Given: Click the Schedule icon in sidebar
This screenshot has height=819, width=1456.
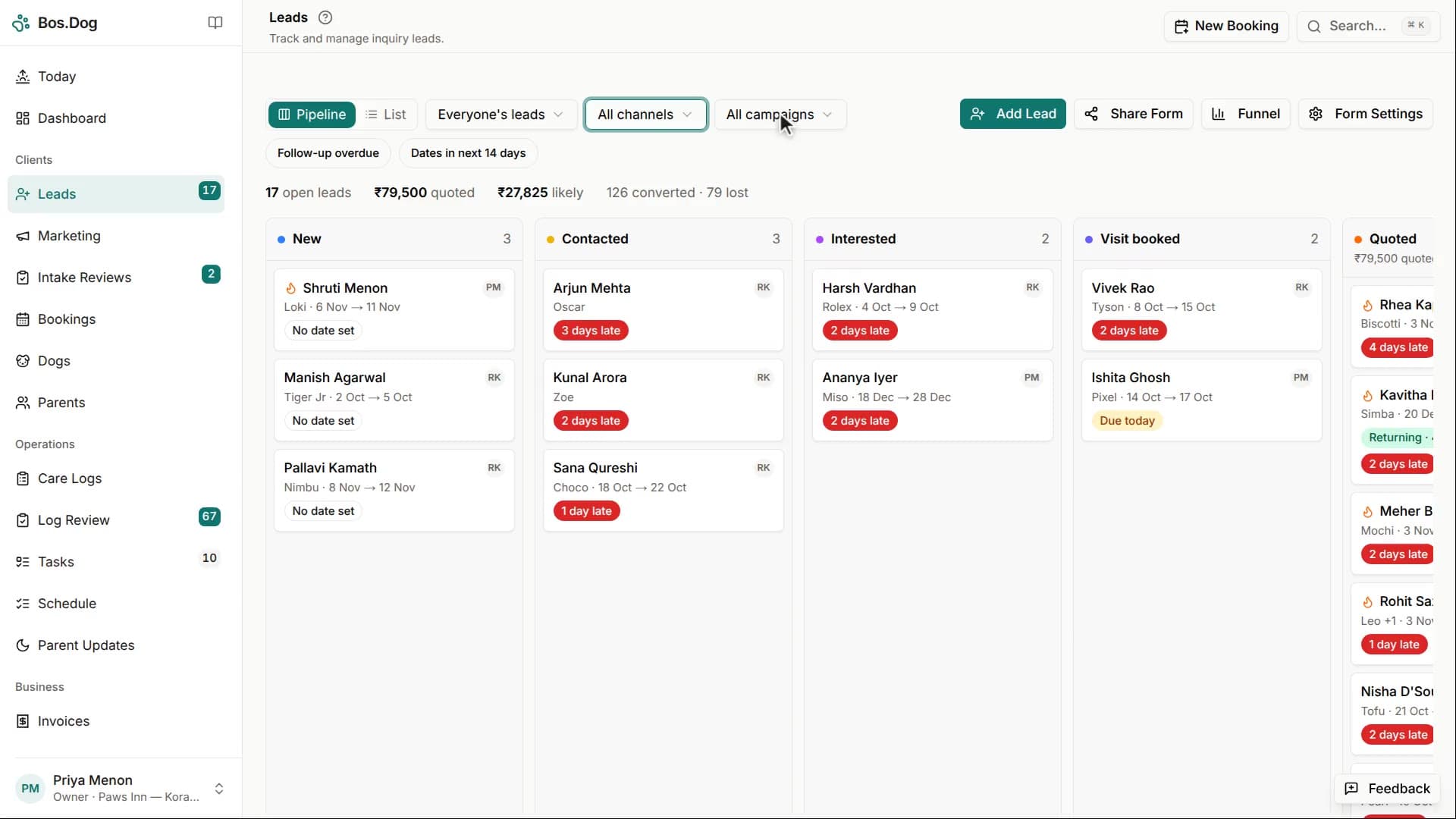Looking at the screenshot, I should [23, 604].
